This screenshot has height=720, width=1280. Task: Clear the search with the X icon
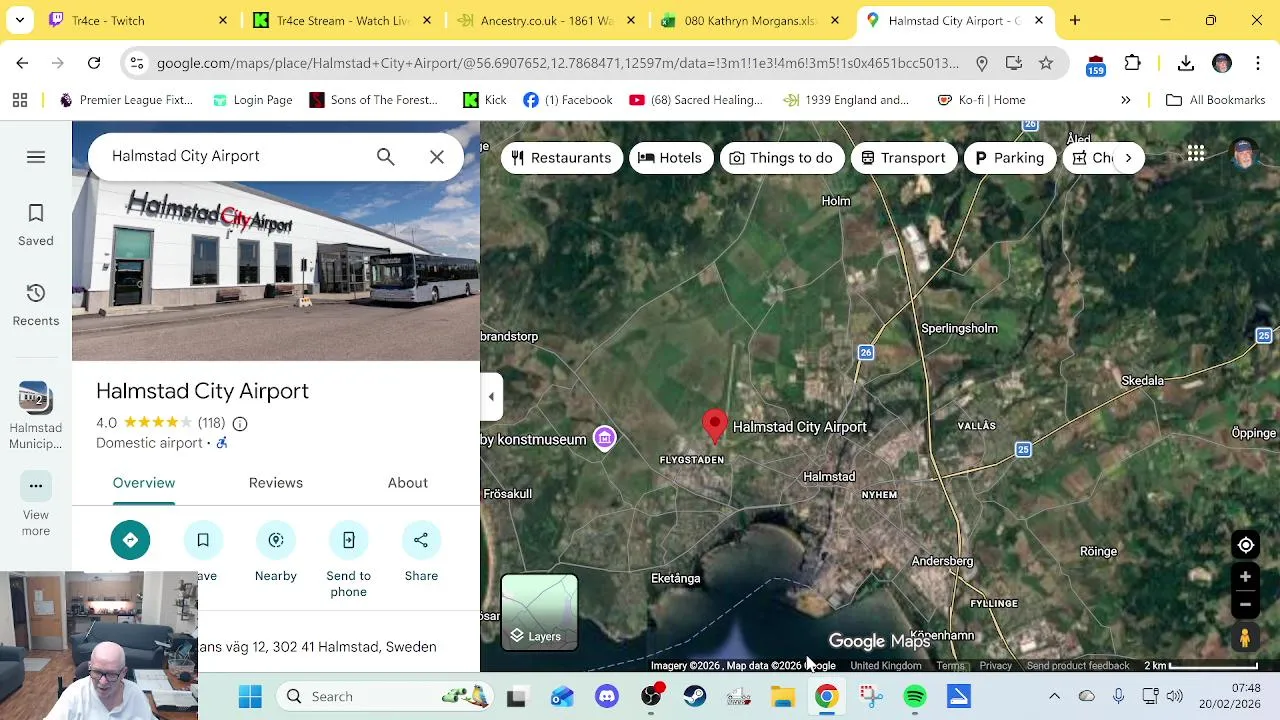(437, 157)
